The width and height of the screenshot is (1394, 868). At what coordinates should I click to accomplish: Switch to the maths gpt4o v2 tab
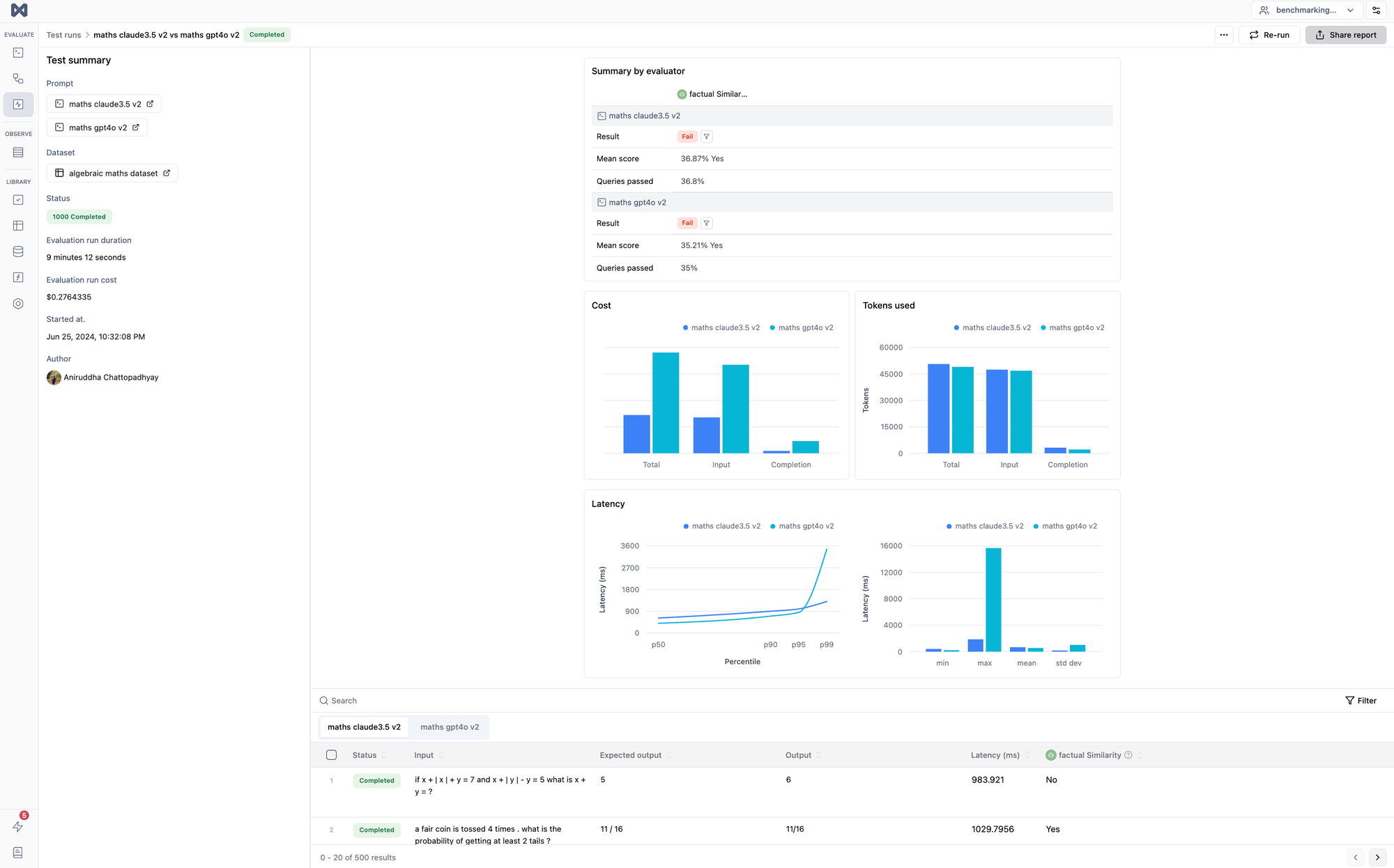point(450,727)
